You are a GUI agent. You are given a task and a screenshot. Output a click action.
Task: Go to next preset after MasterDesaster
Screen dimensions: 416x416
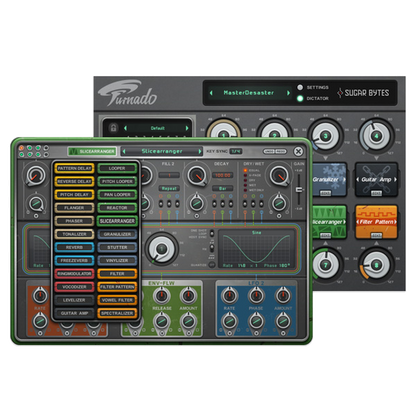pyautogui.click(x=288, y=93)
